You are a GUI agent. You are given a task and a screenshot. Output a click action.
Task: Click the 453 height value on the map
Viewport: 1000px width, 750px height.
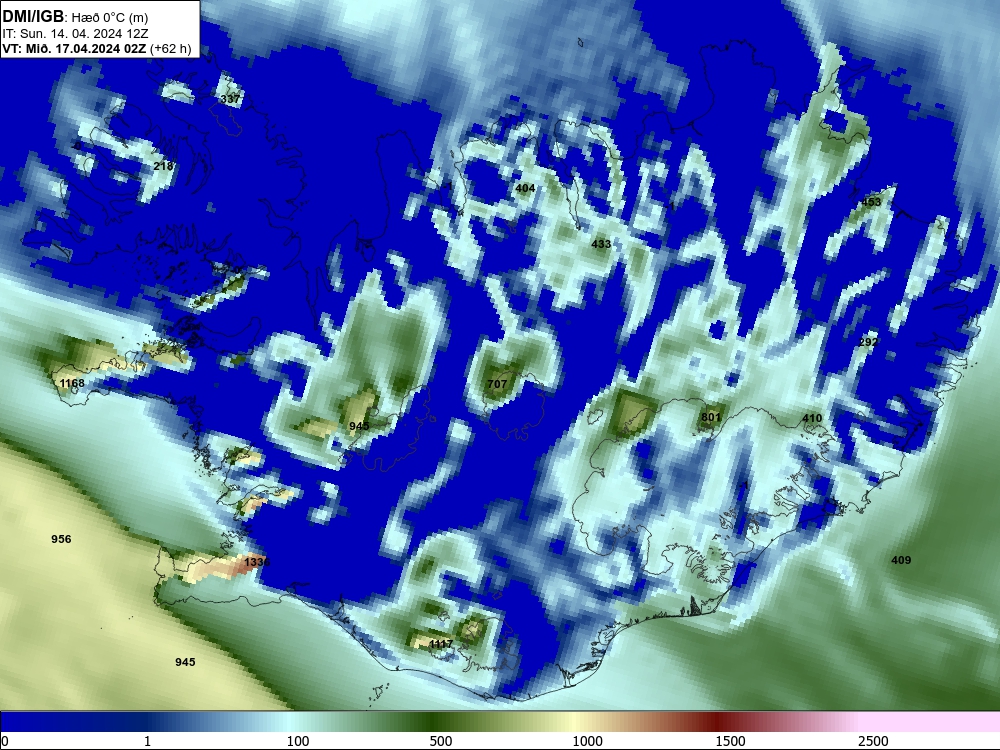tap(871, 202)
